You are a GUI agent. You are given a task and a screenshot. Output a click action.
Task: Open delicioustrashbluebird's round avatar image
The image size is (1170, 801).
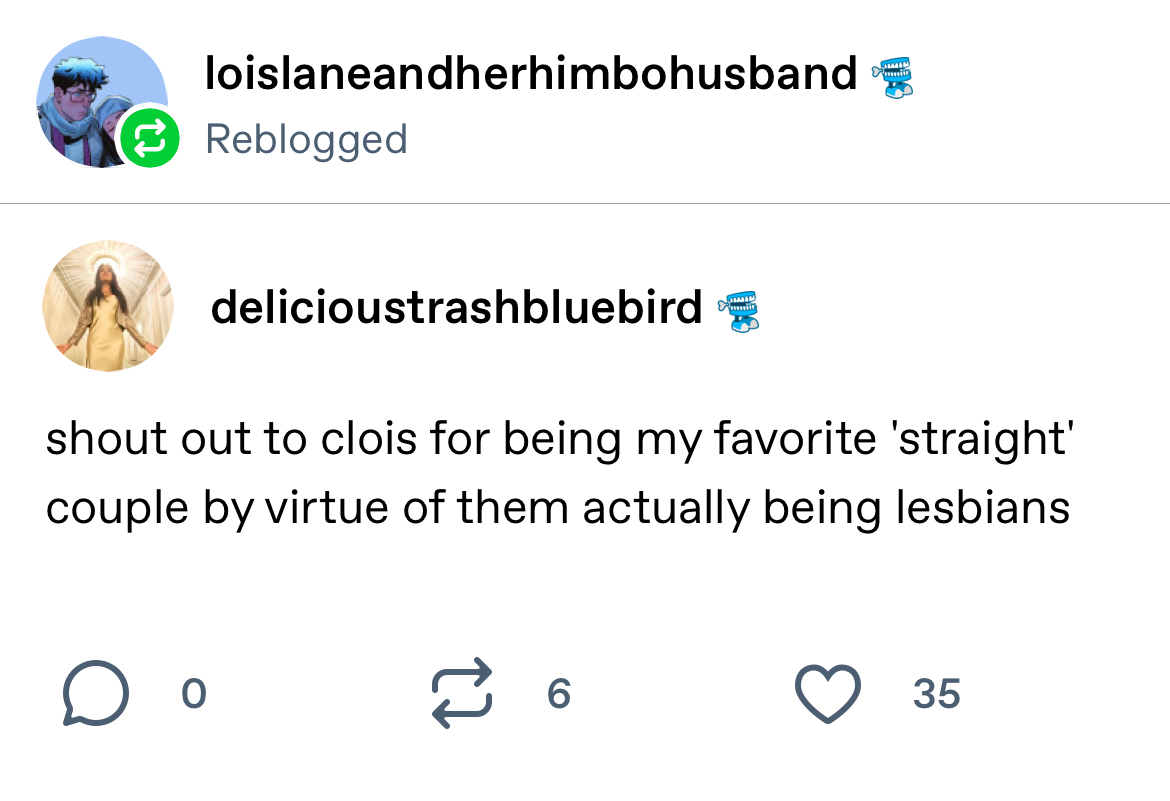click(x=107, y=306)
